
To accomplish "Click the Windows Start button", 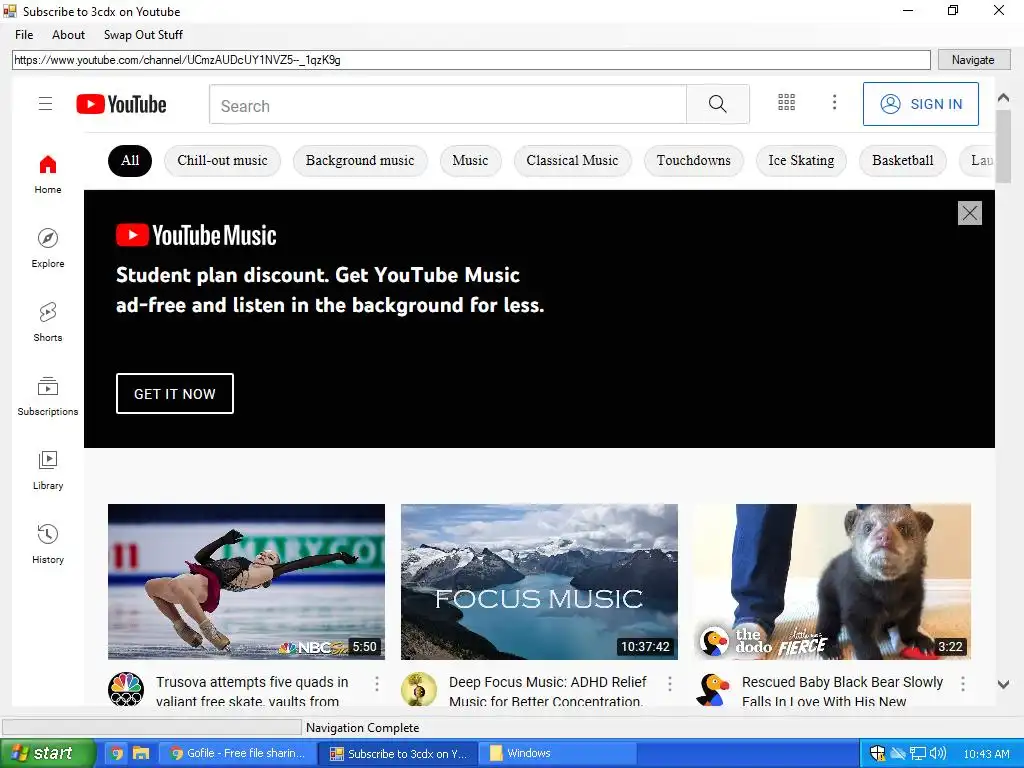I will (47, 754).
